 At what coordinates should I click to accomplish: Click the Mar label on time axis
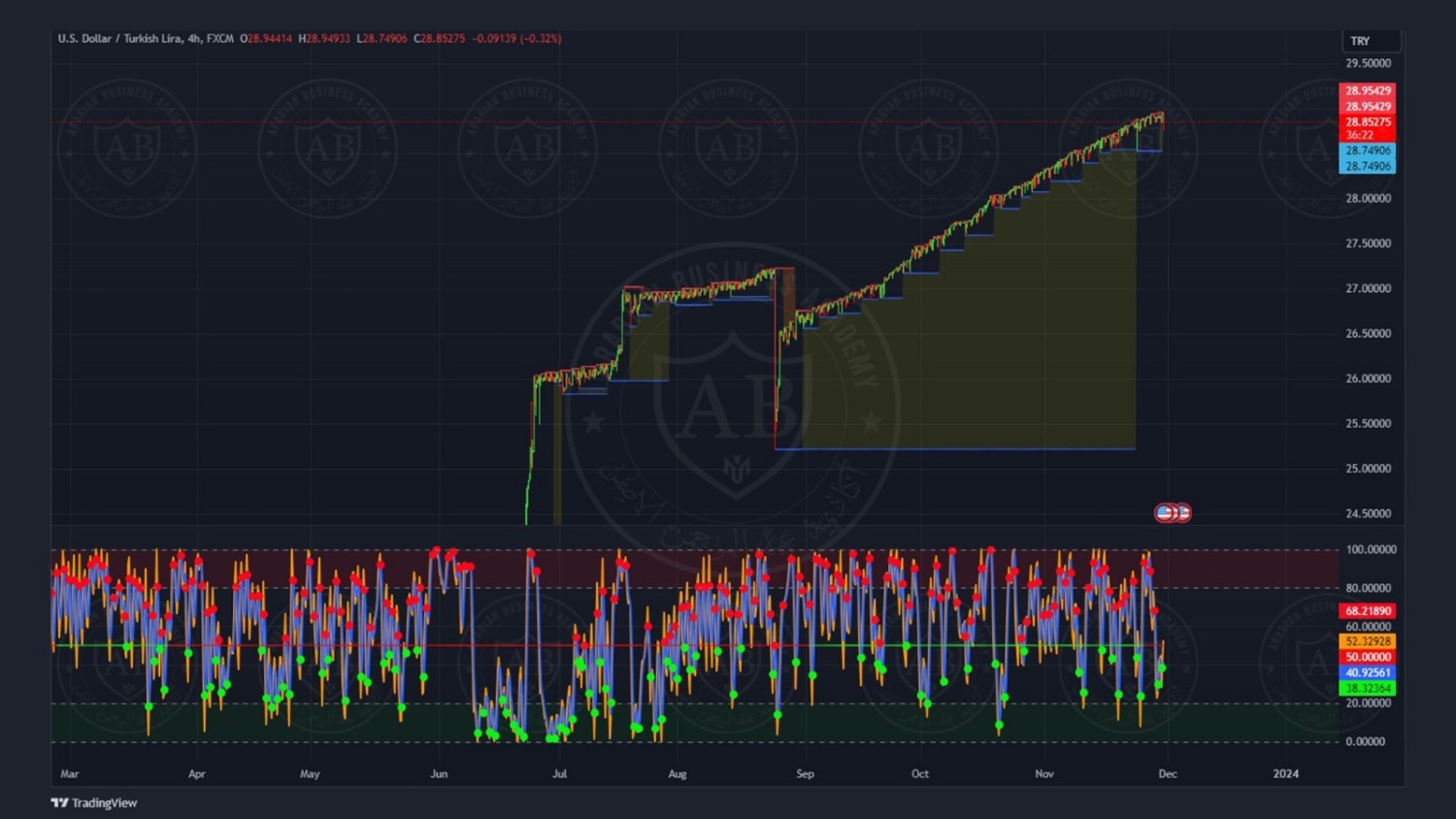pyautogui.click(x=69, y=773)
